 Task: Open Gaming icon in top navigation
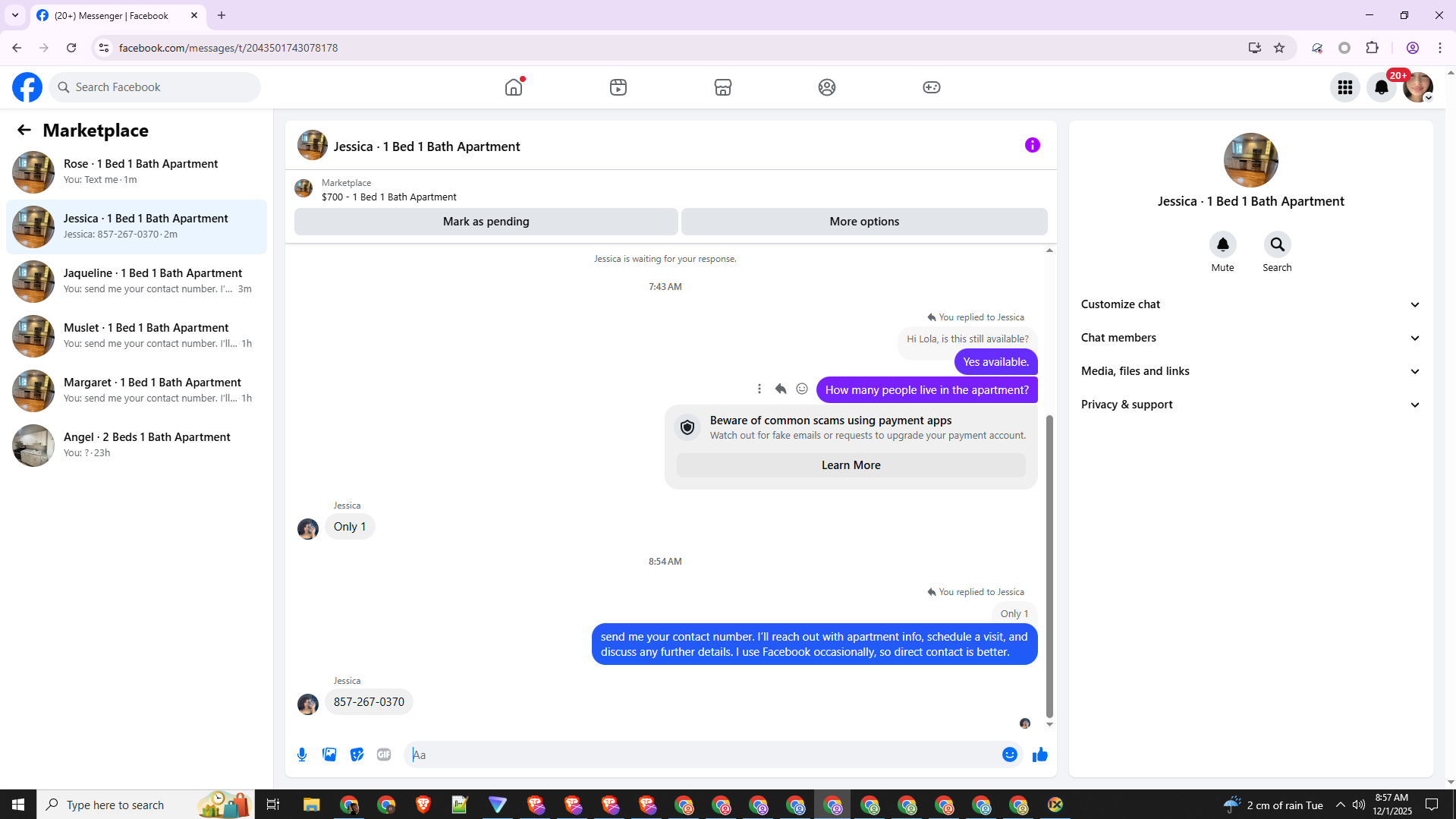pyautogui.click(x=932, y=87)
